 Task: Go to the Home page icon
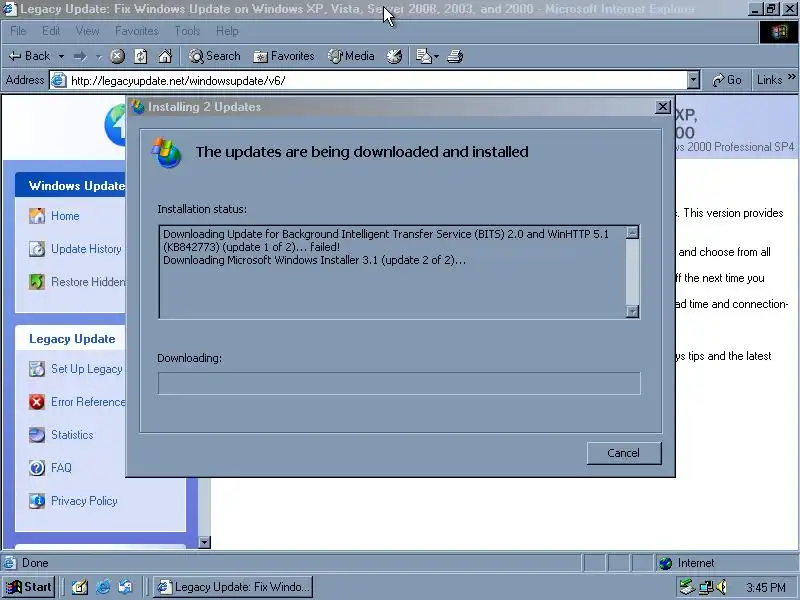pyautogui.click(x=165, y=56)
